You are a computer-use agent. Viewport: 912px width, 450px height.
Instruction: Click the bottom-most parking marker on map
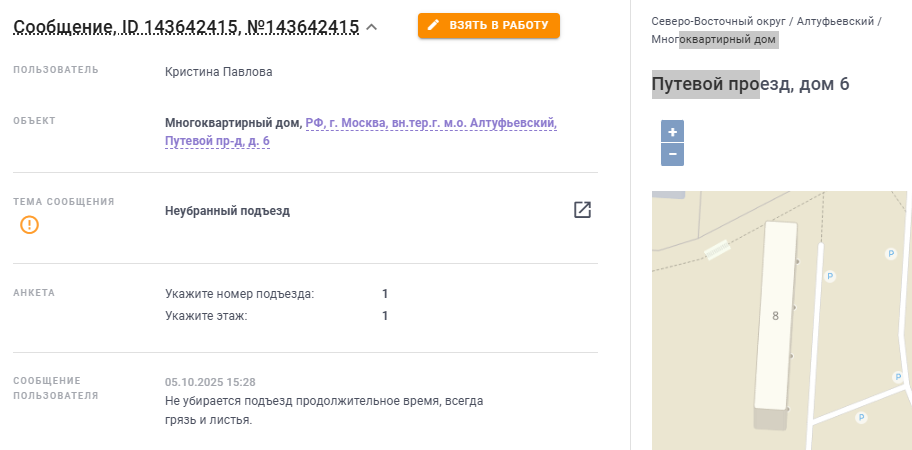coord(860,418)
